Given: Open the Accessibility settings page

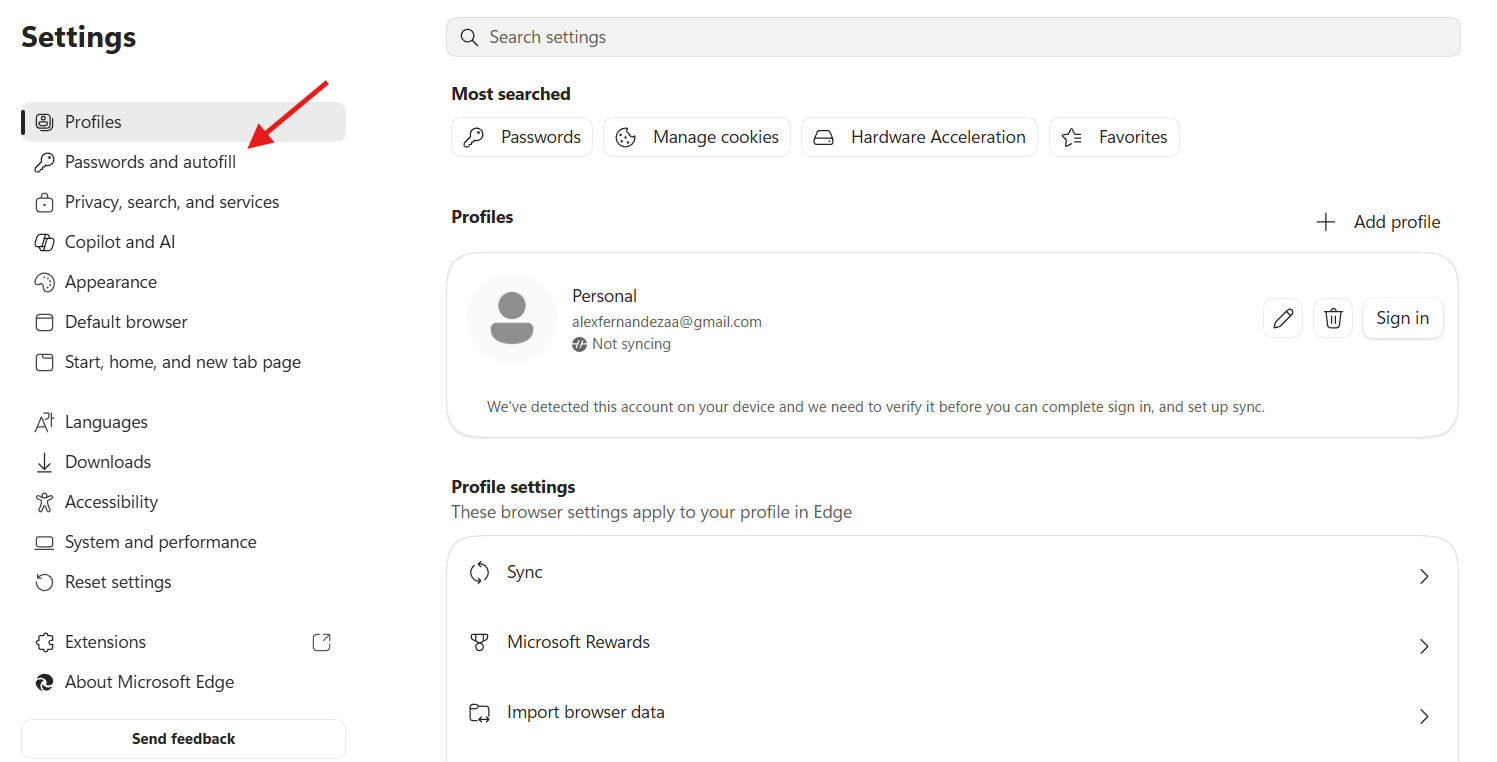Looking at the screenshot, I should (184, 502).
